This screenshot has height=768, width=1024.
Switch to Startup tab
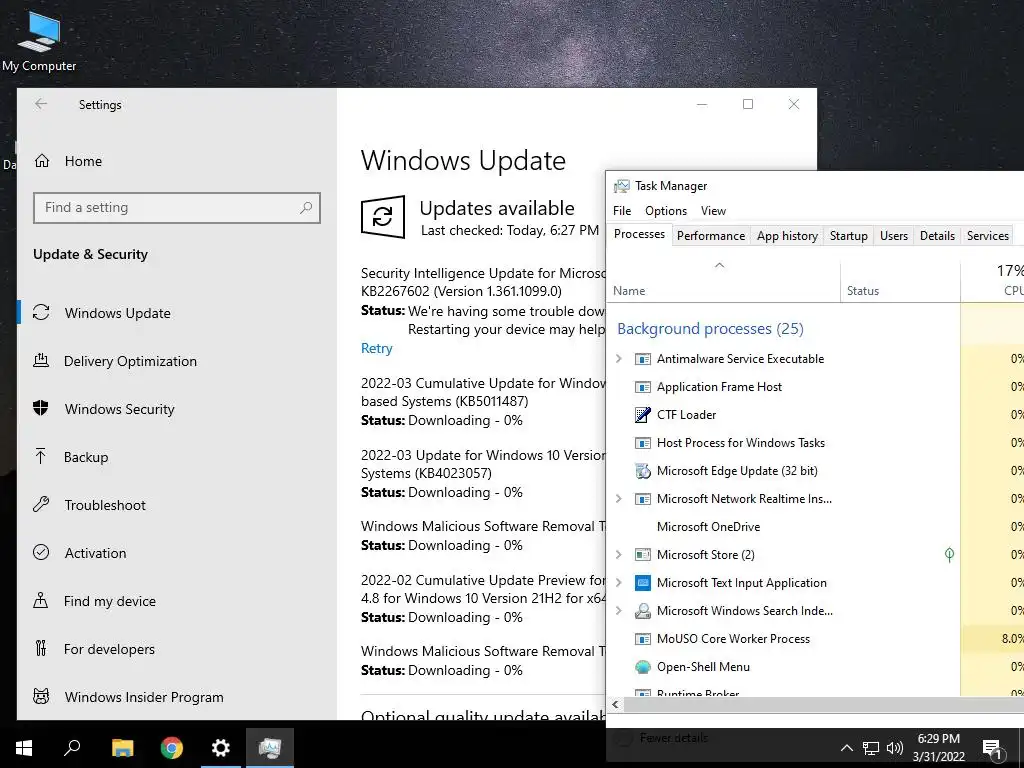(848, 236)
